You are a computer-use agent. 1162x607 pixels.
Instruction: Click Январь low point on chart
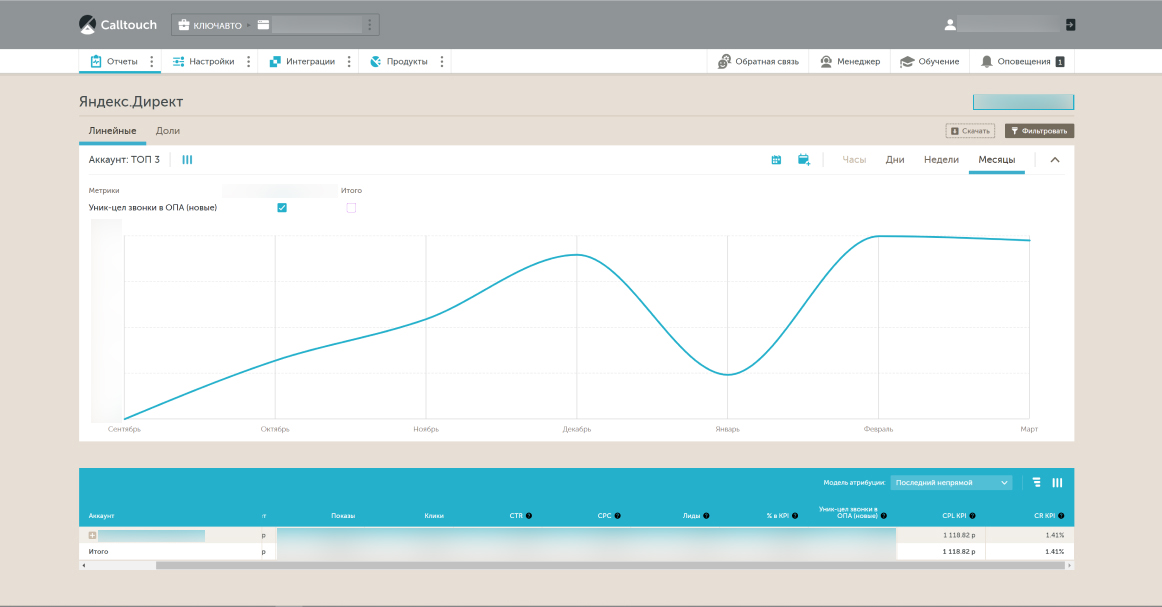pos(728,374)
